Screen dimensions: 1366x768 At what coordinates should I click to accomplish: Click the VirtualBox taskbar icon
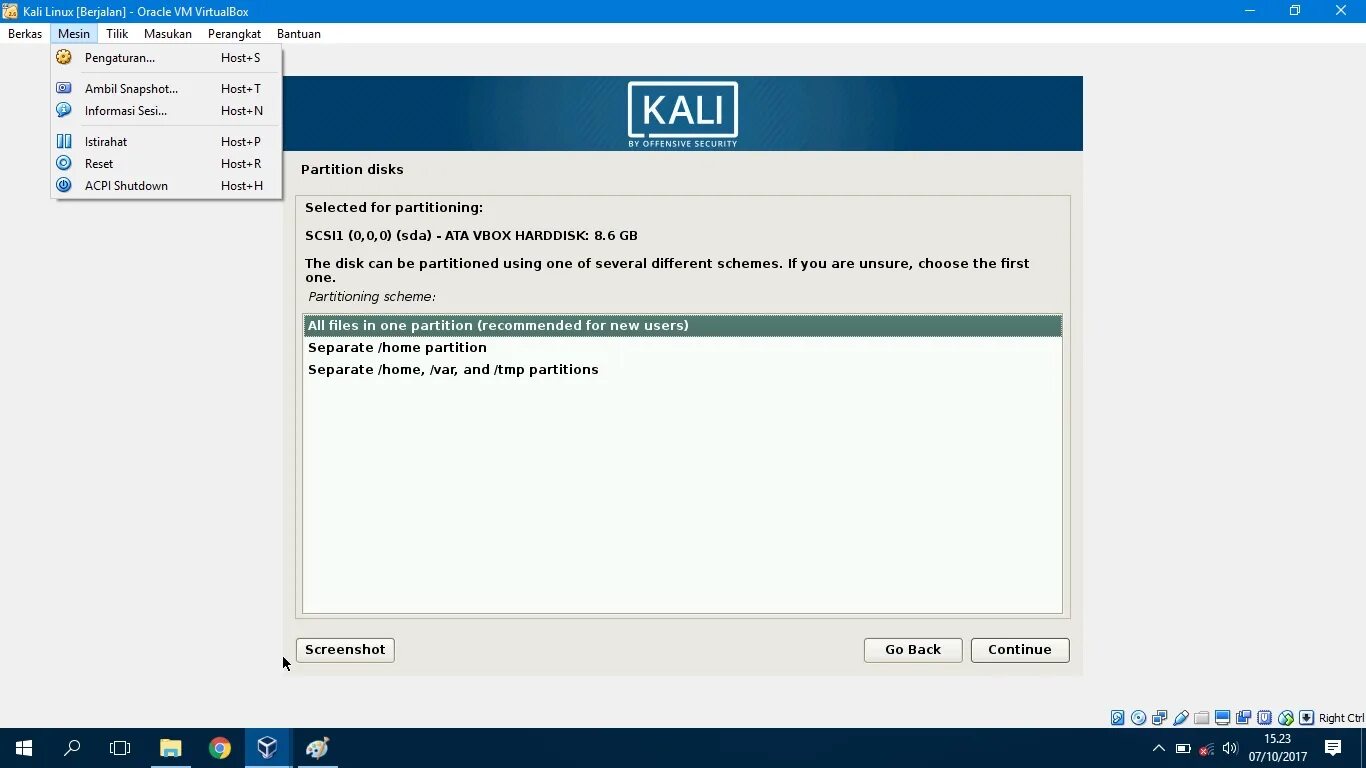[x=267, y=748]
